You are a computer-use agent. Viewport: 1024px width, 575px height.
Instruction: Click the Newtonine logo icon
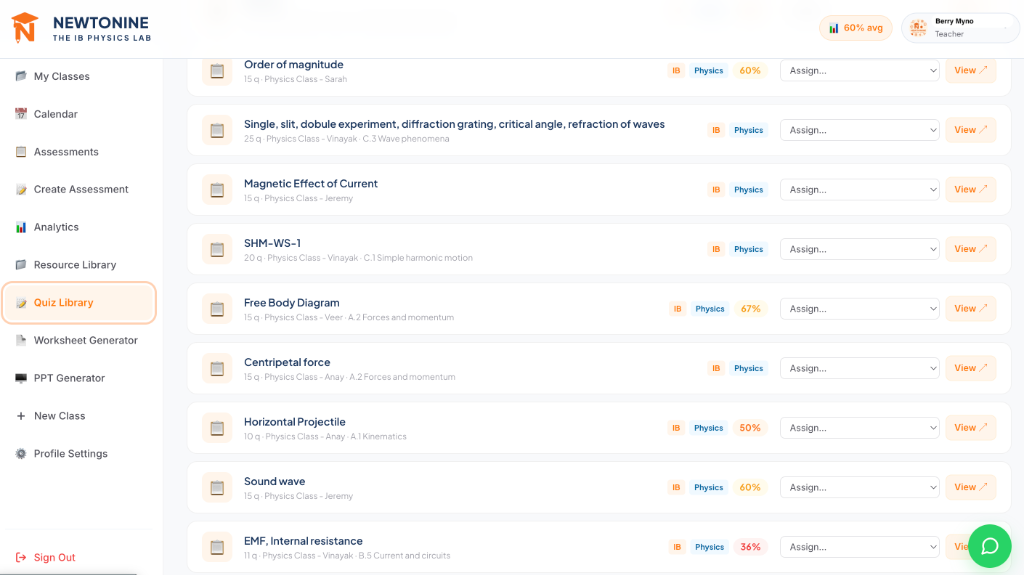[25, 28]
